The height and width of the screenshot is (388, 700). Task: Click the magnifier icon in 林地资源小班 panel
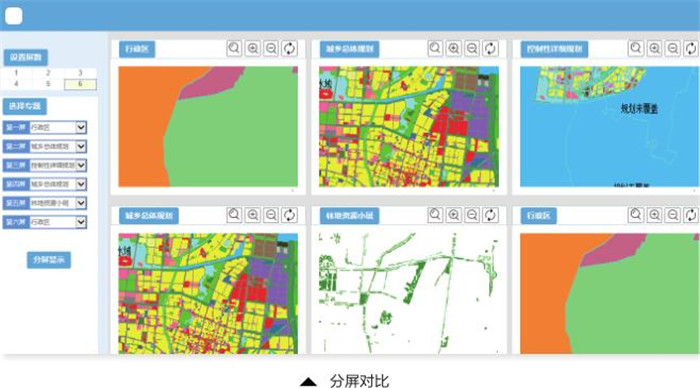(435, 215)
